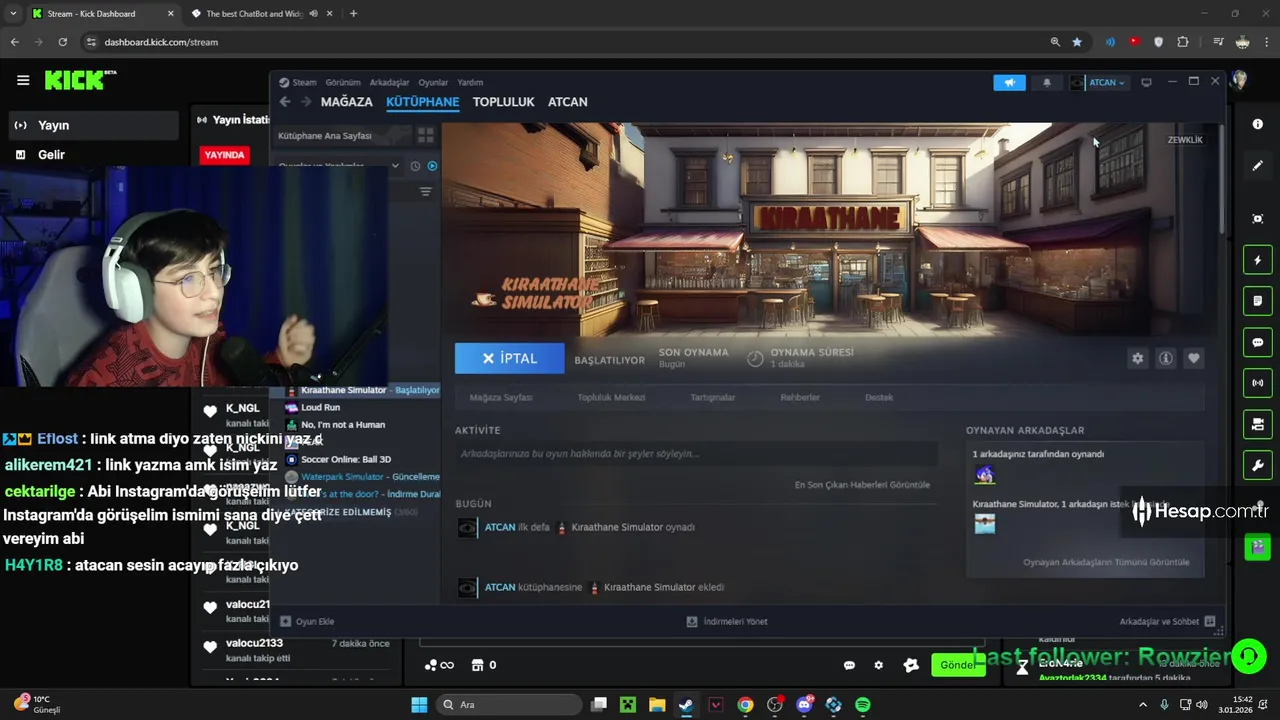
Task: Select the KÜTÜPHANE tab in Steam
Action: pos(422,102)
